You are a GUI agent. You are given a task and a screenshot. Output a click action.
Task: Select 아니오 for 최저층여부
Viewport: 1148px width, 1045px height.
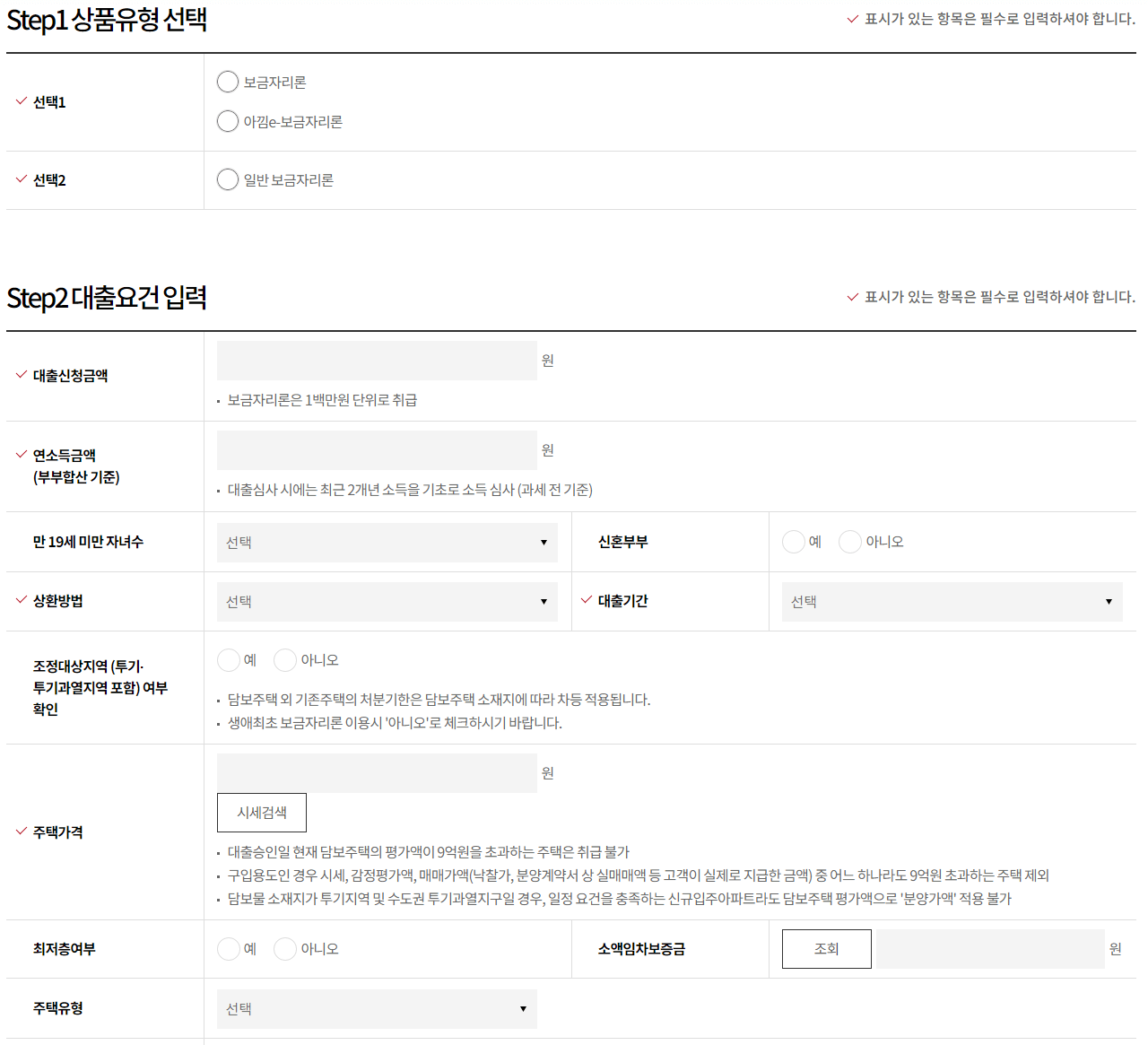(284, 948)
